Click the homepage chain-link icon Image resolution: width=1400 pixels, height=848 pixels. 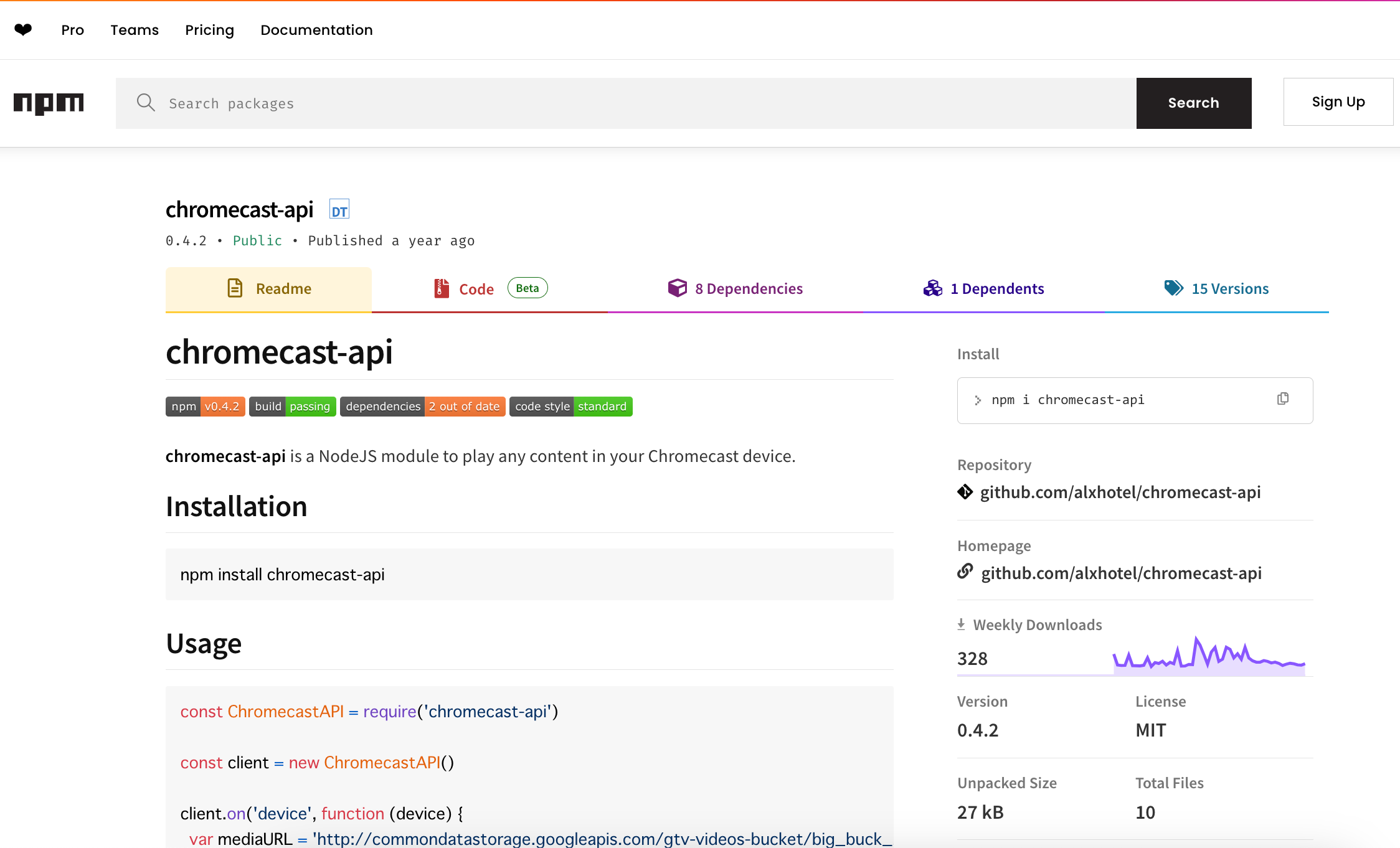coord(965,571)
